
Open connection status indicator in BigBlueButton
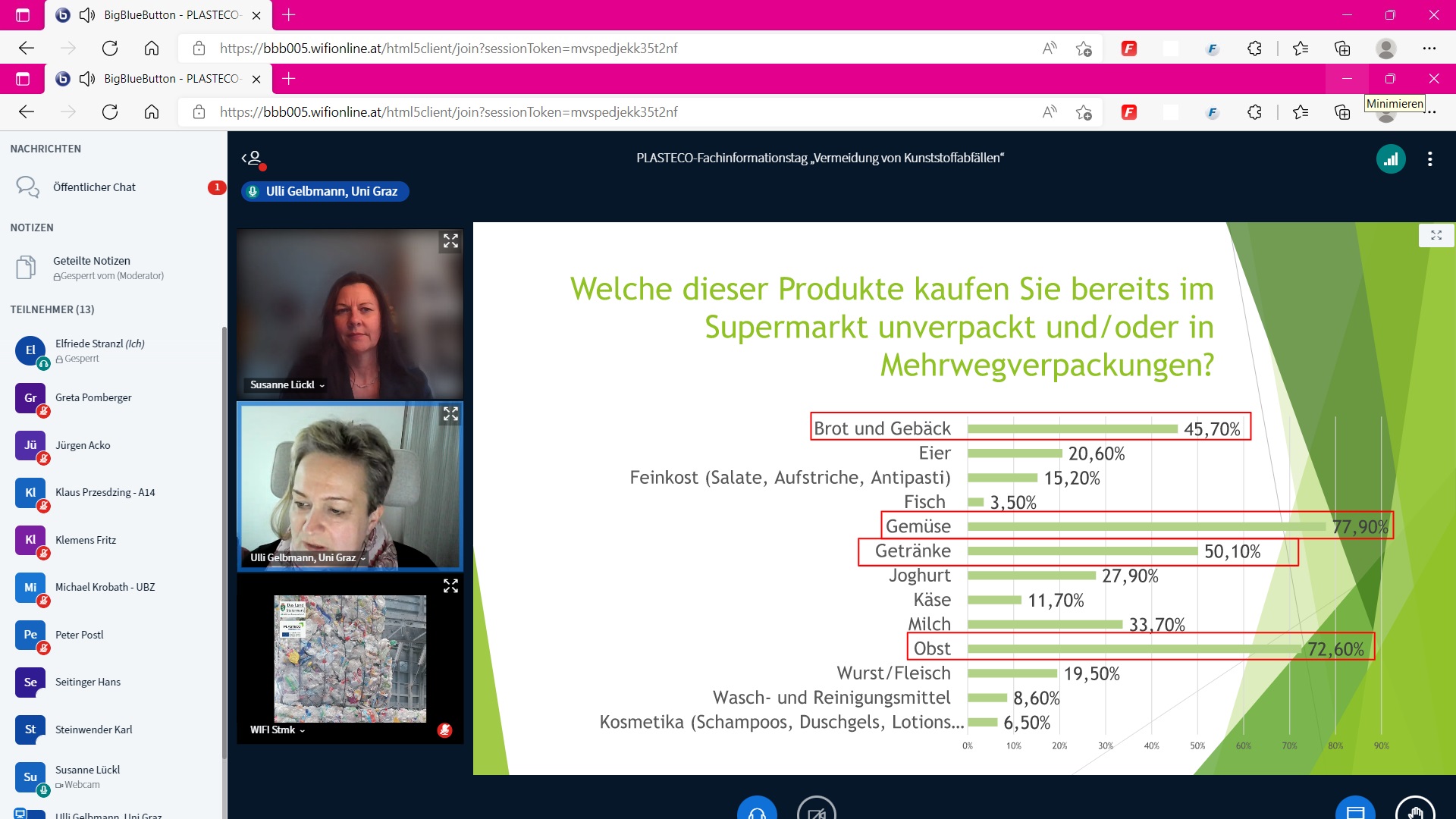[1391, 159]
